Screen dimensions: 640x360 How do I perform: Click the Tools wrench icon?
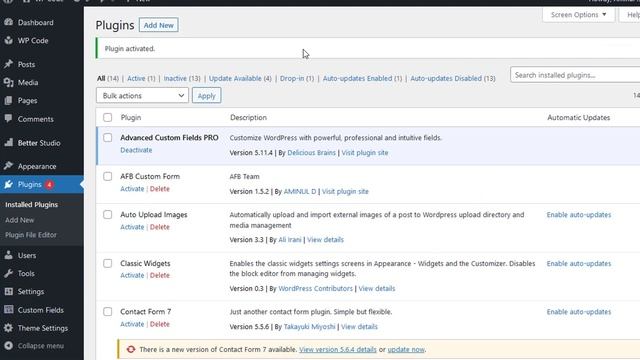point(9,273)
